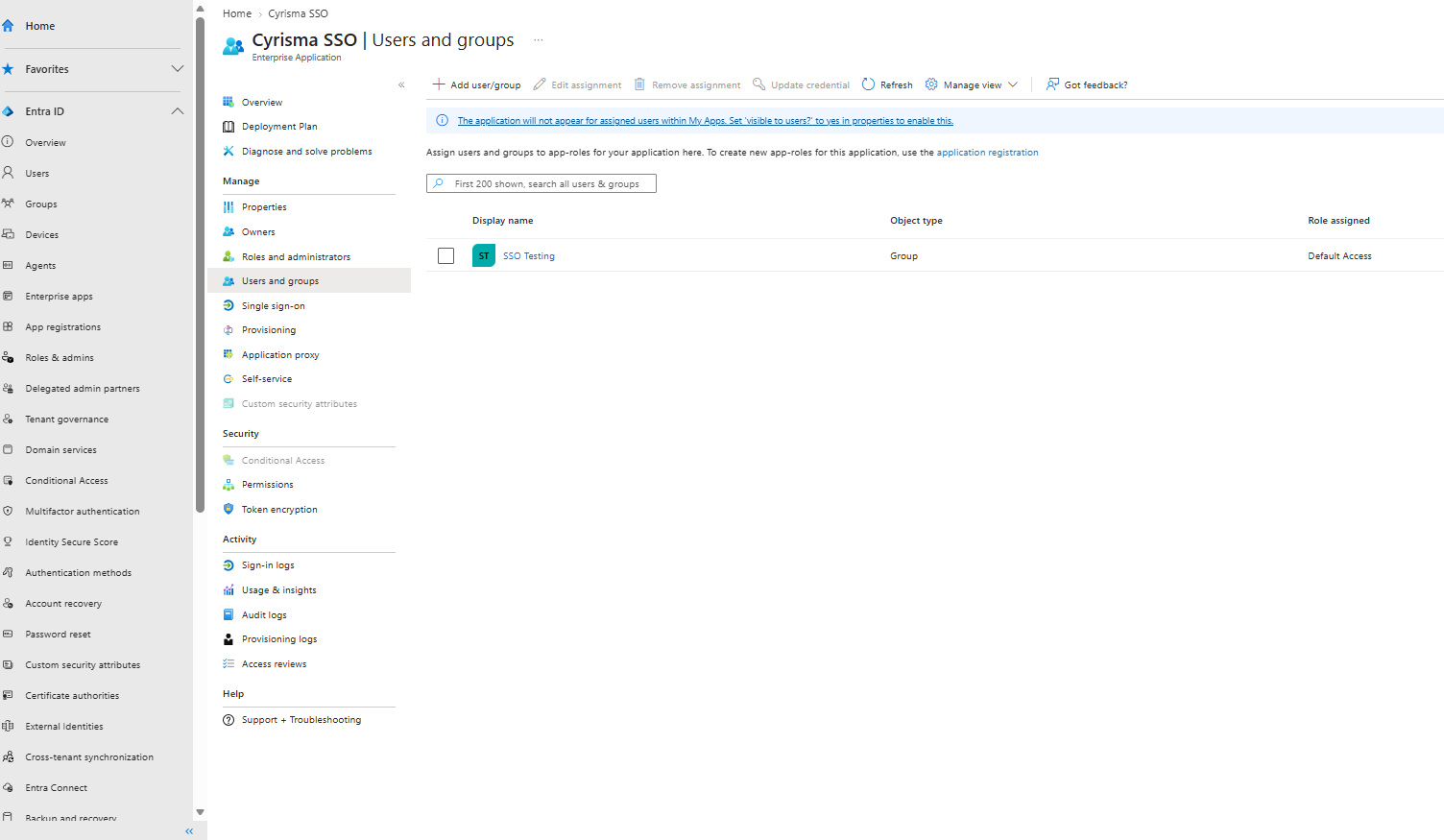Image resolution: width=1444 pixels, height=840 pixels.
Task: Open Roles & admins in the sidebar
Action: (60, 358)
